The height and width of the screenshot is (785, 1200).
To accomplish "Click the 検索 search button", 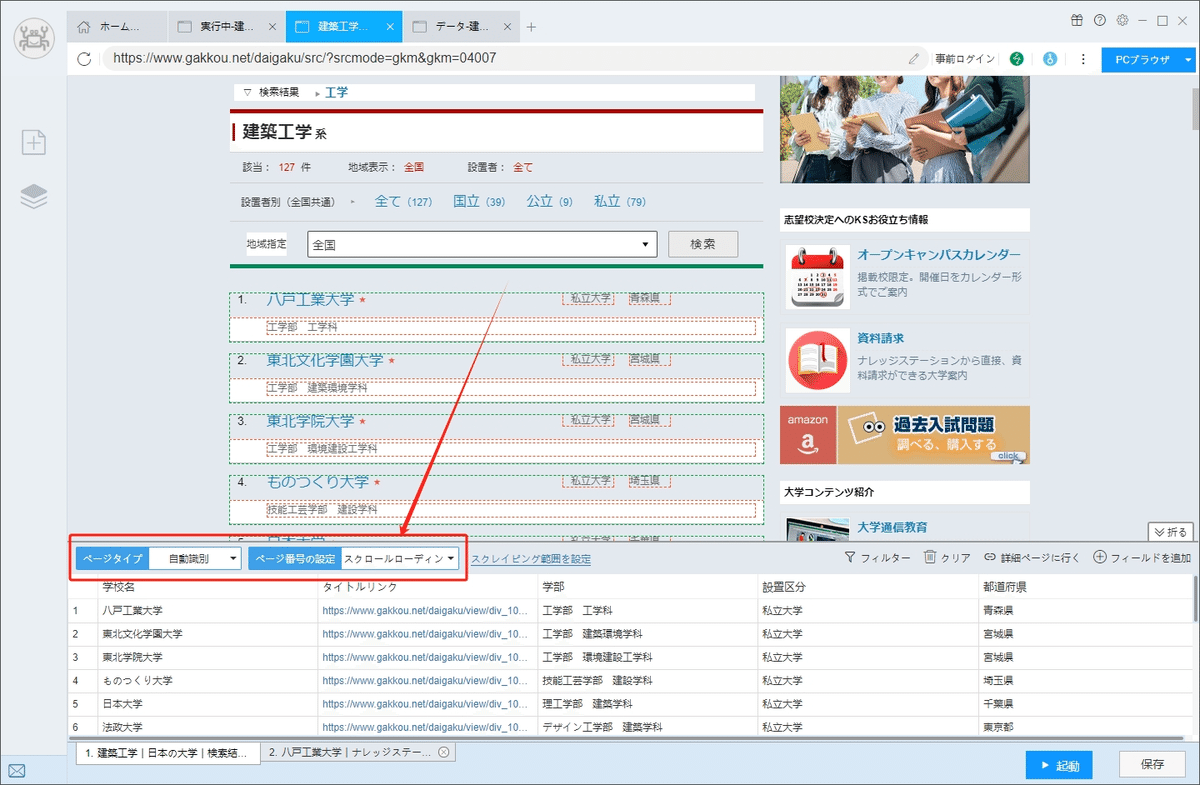I will 702,244.
